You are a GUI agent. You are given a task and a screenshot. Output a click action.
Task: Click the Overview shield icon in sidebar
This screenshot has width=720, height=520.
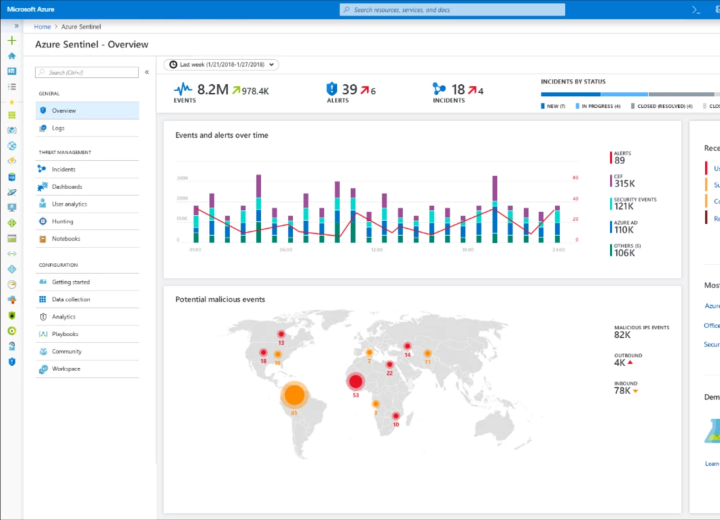[43, 110]
